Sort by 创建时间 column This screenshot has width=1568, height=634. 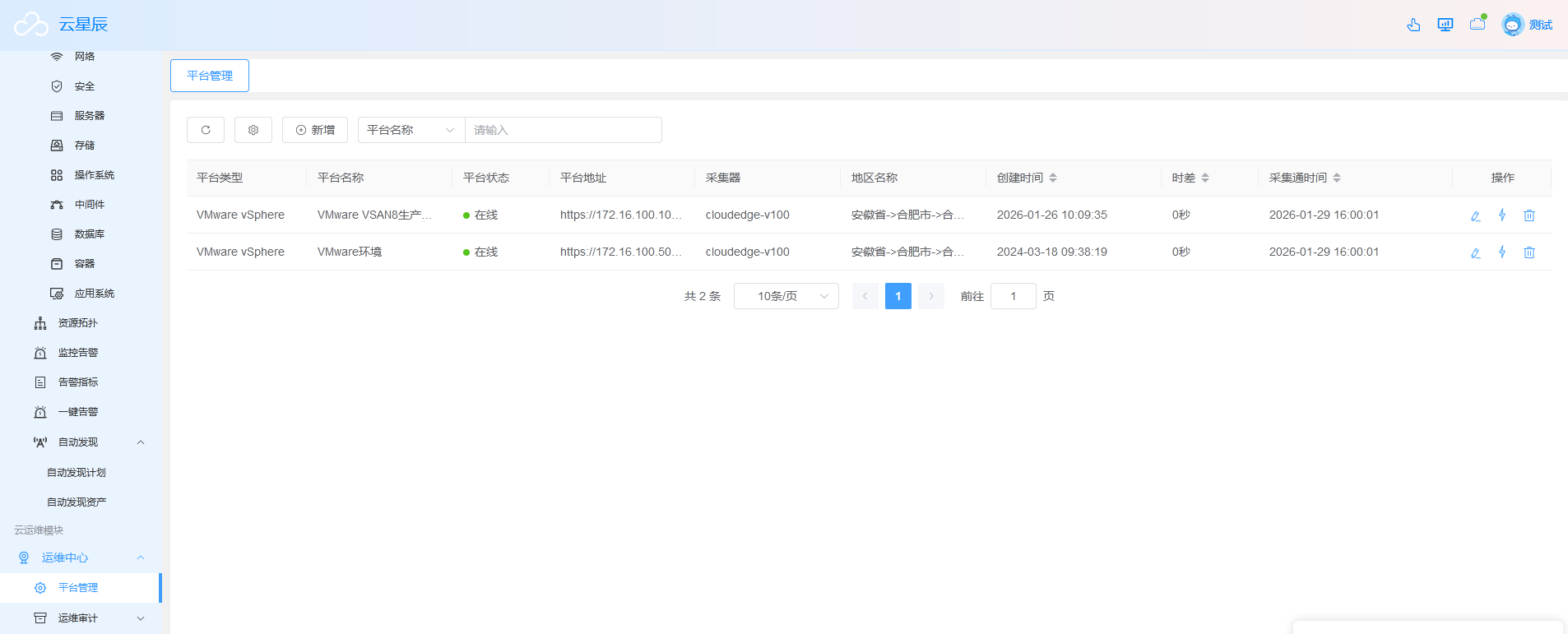tap(1053, 178)
